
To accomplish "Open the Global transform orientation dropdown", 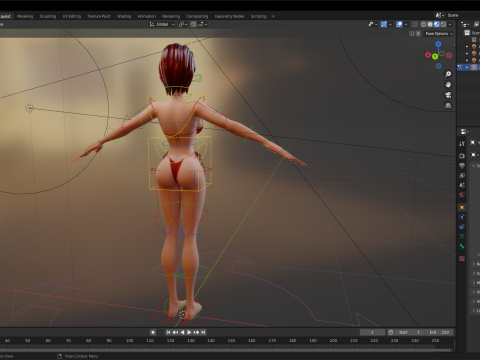I will 162,24.
